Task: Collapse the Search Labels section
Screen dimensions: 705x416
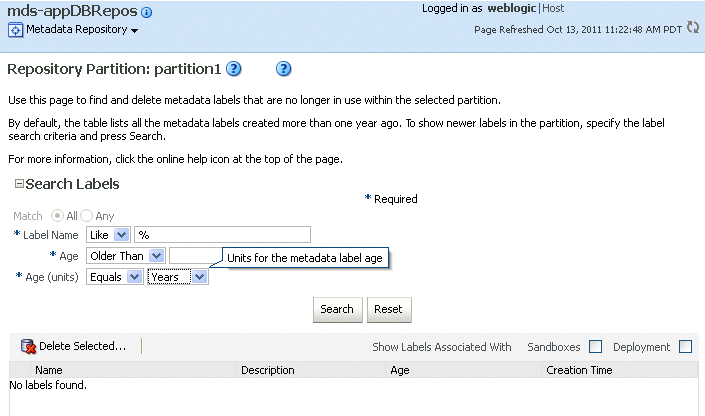Action: tap(19, 184)
